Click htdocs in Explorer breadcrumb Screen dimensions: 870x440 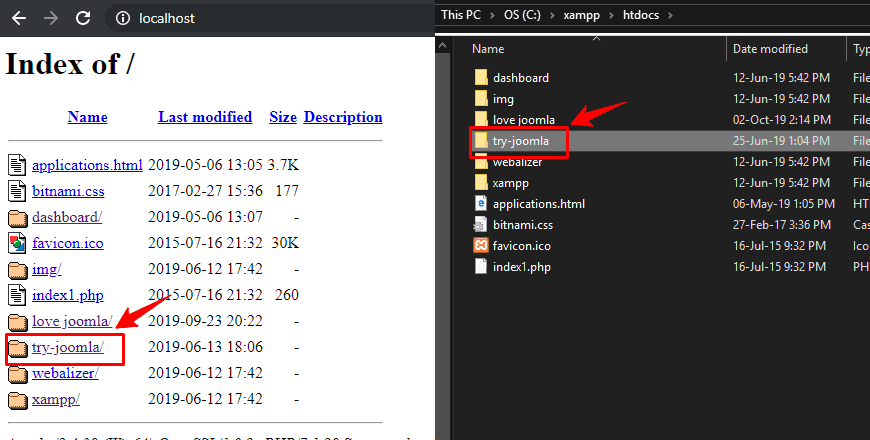tap(641, 15)
